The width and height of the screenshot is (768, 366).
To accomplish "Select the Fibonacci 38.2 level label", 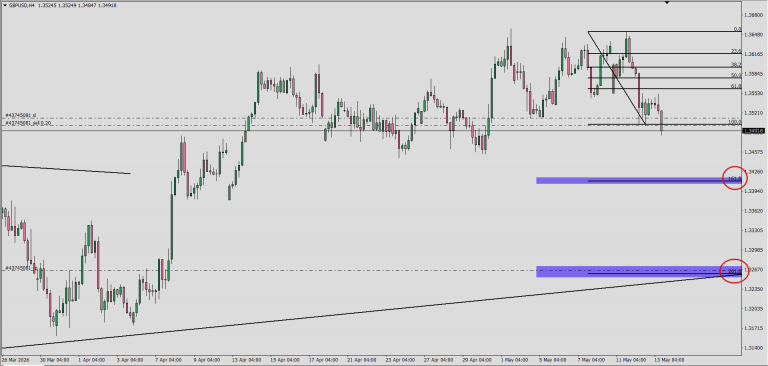I will tap(736, 65).
